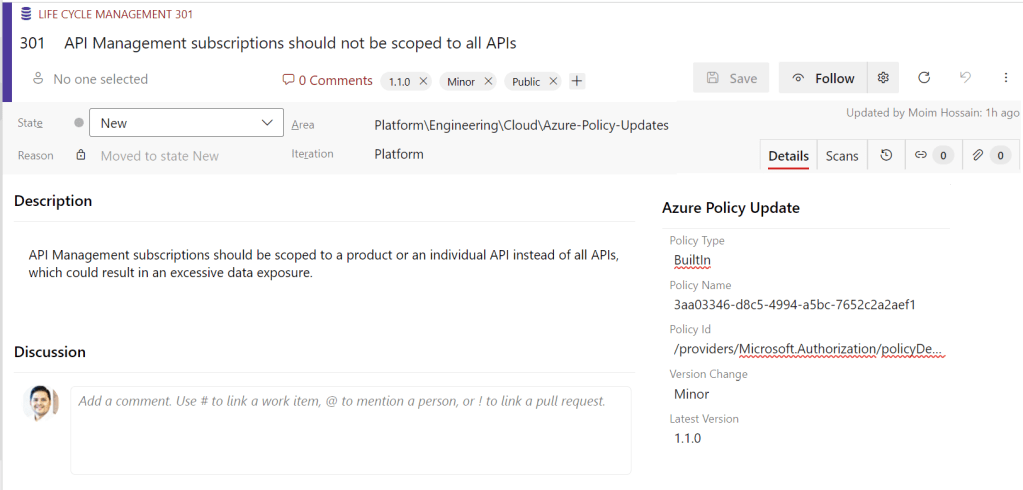
Task: Click the undo changes icon
Action: [x=965, y=78]
